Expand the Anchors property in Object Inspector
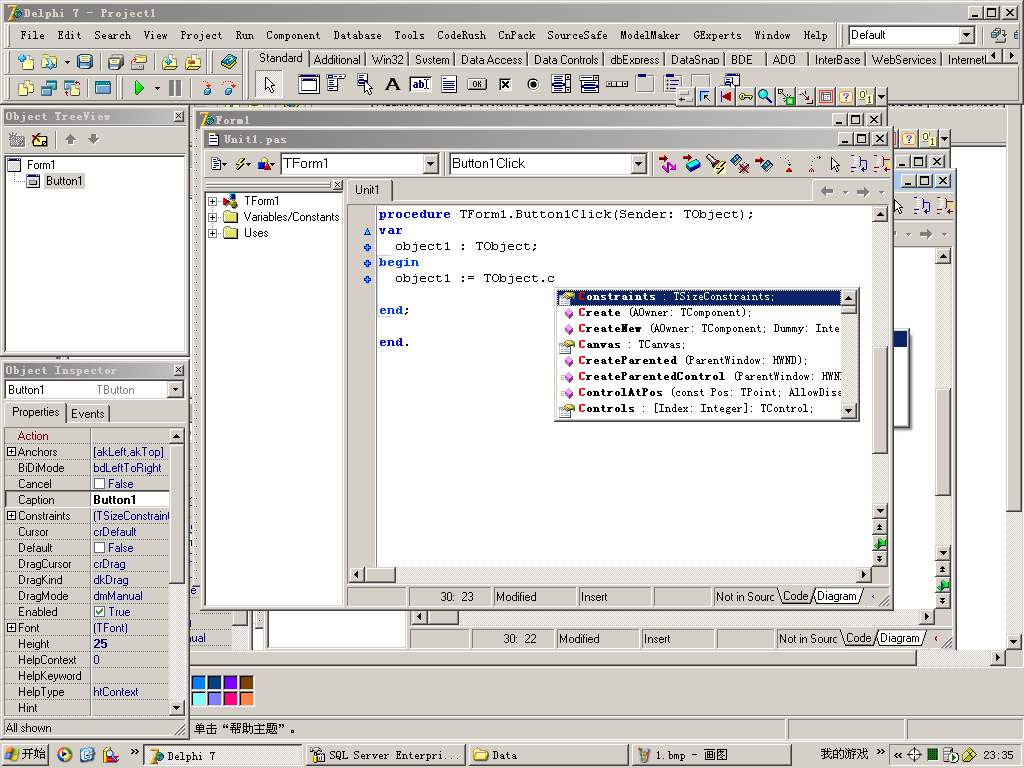Viewport: 1024px width, 768px height. tap(11, 452)
